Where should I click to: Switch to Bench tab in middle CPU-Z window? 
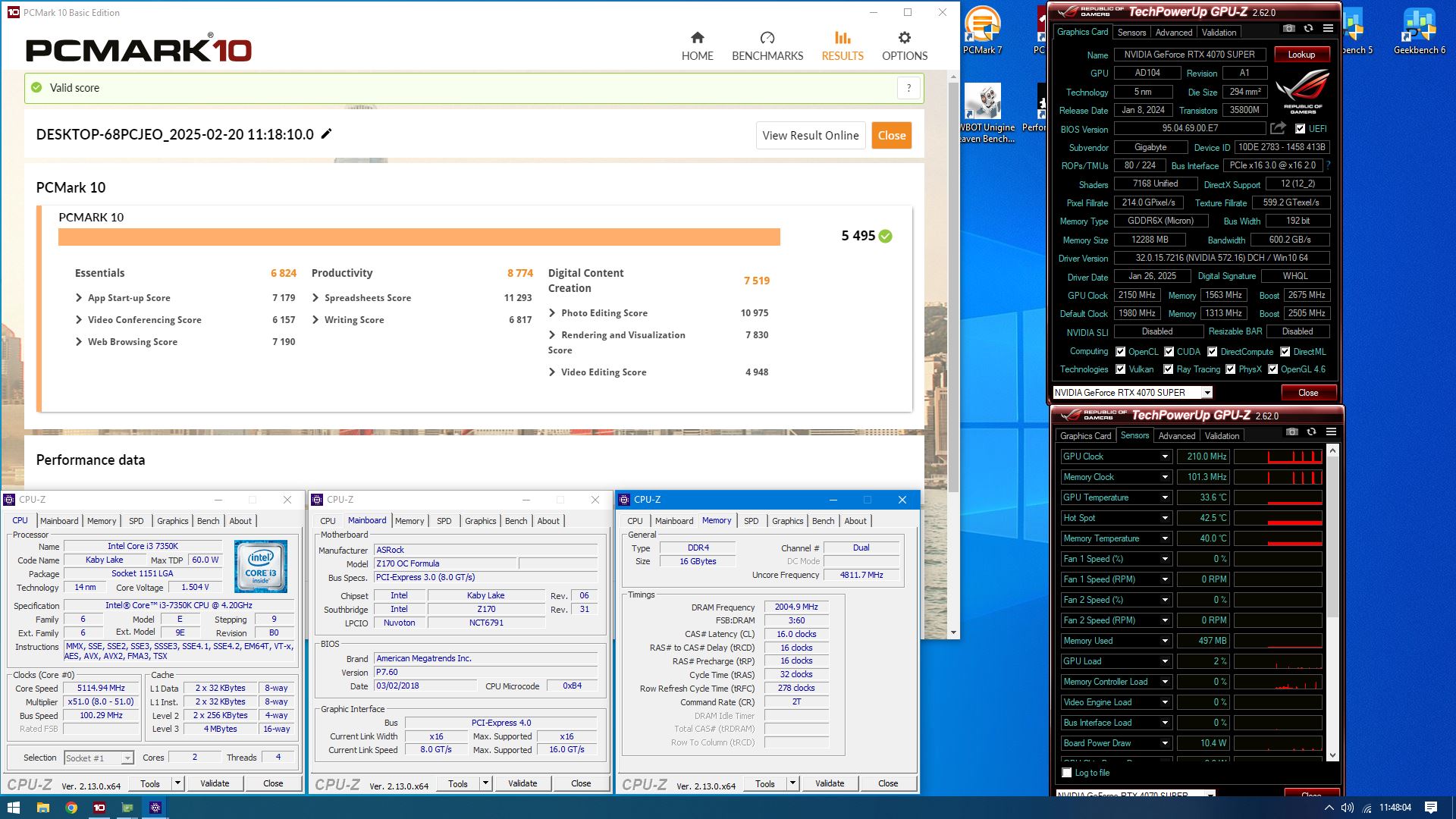click(x=516, y=521)
